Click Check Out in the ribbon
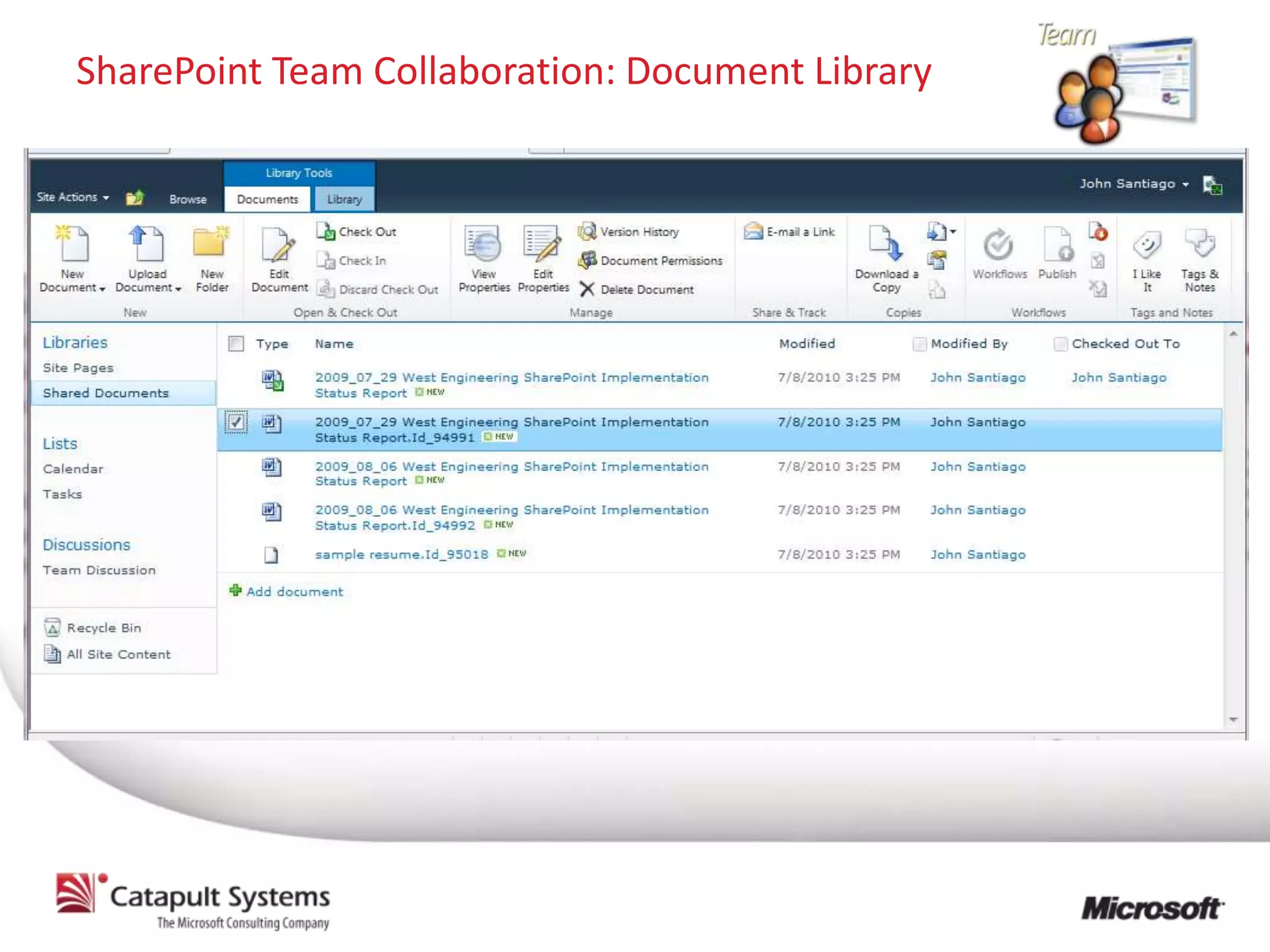This screenshot has height=952, width=1270. pos(357,232)
